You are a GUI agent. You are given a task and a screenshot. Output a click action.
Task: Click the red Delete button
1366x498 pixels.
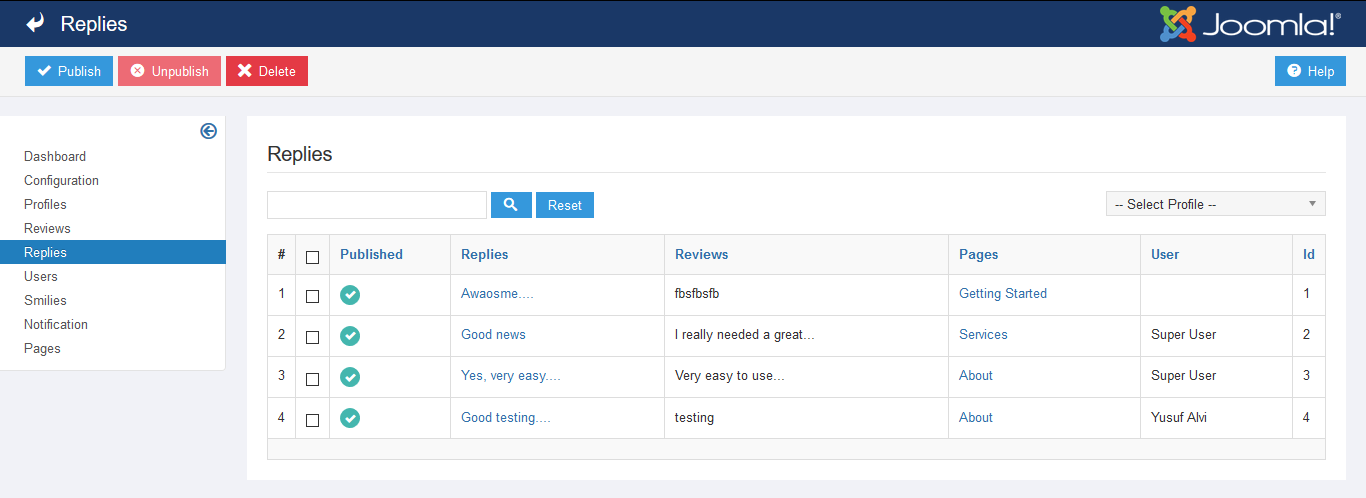tap(267, 71)
